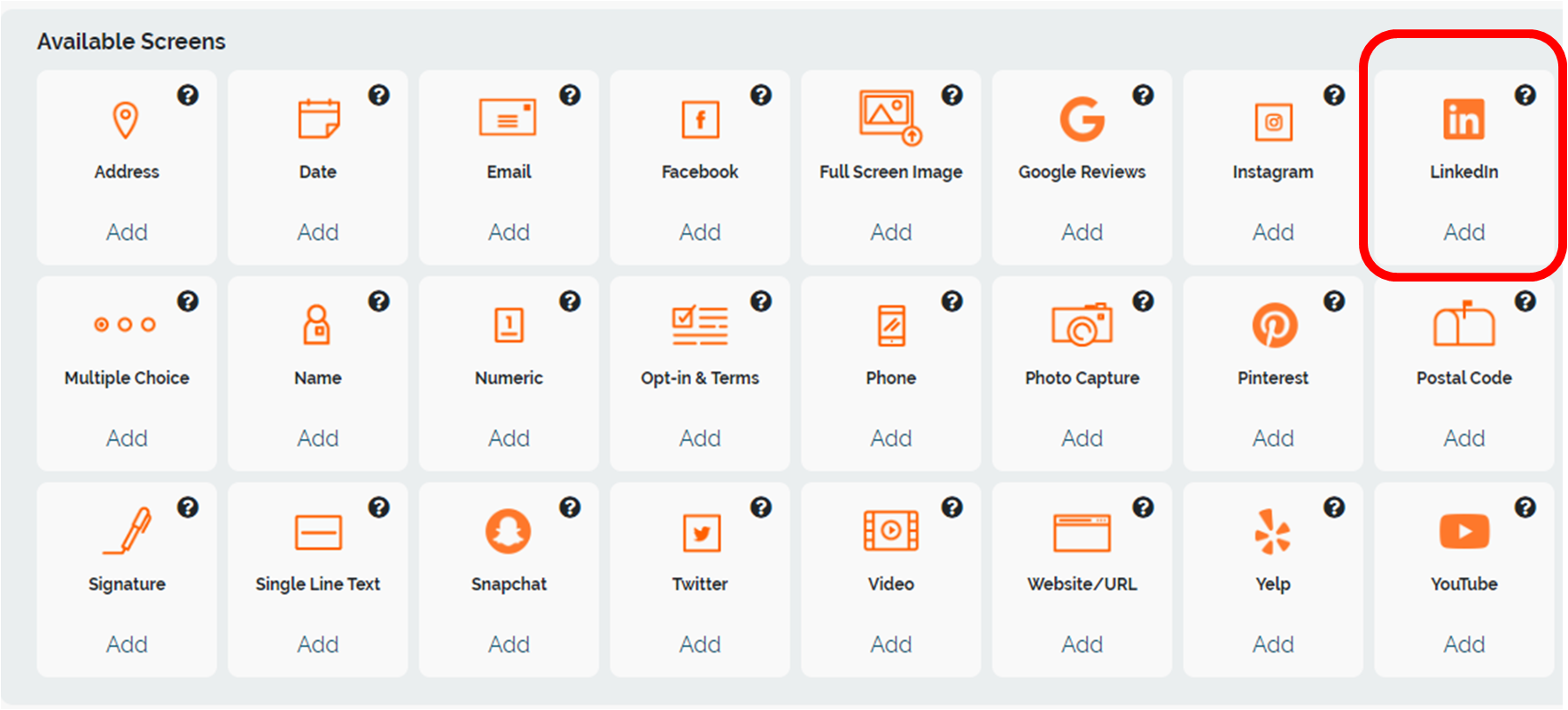Add the Full Screen Image screen
The width and height of the screenshot is (1568, 710).
point(890,232)
